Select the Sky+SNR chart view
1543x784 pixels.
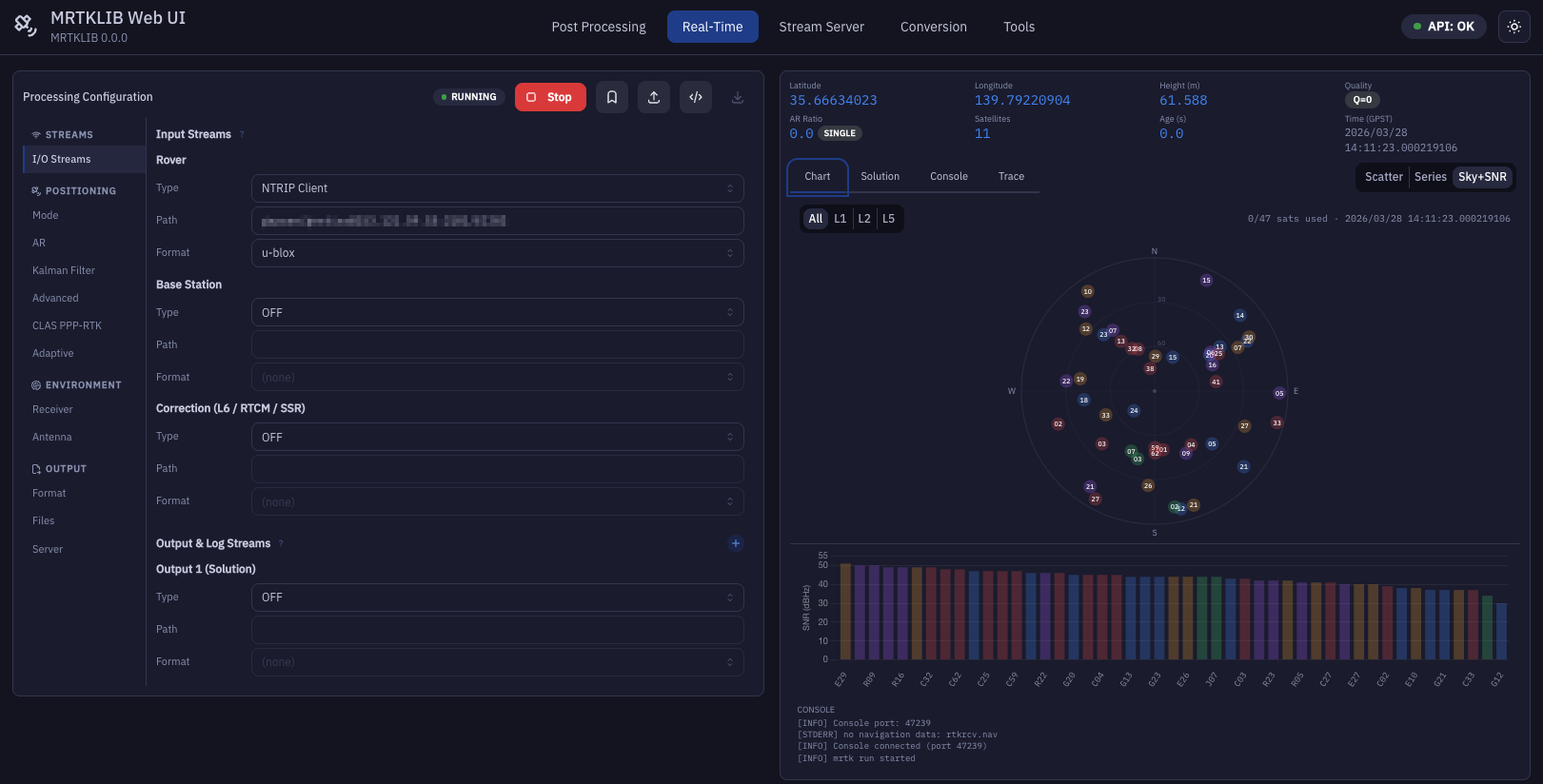coord(1482,177)
